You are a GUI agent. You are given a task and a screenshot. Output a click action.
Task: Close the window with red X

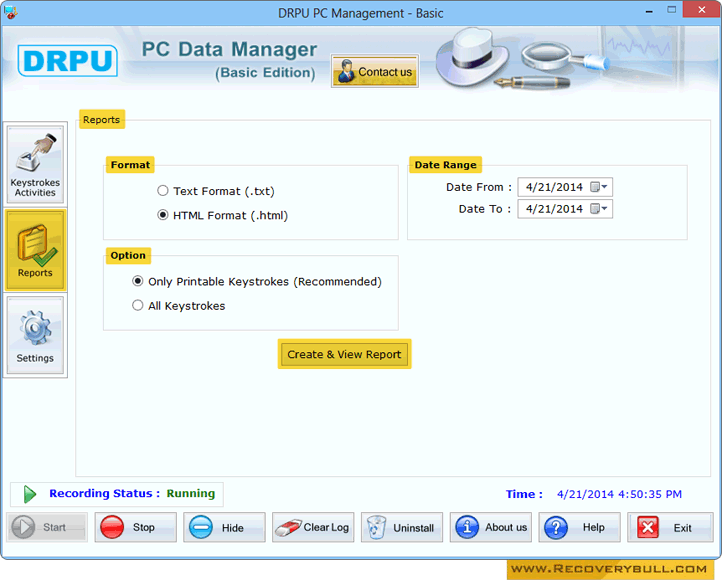[x=701, y=10]
